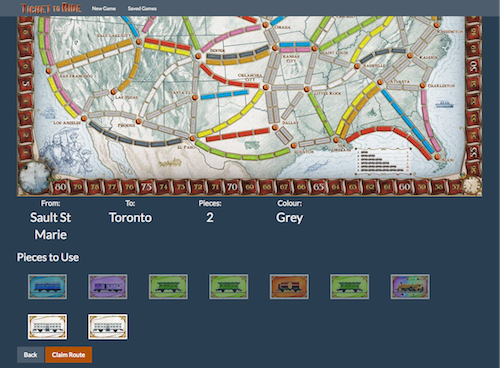Screen dimensions: 500x368
Task: Click the Ticket to Ride logo
Action: [51, 8]
